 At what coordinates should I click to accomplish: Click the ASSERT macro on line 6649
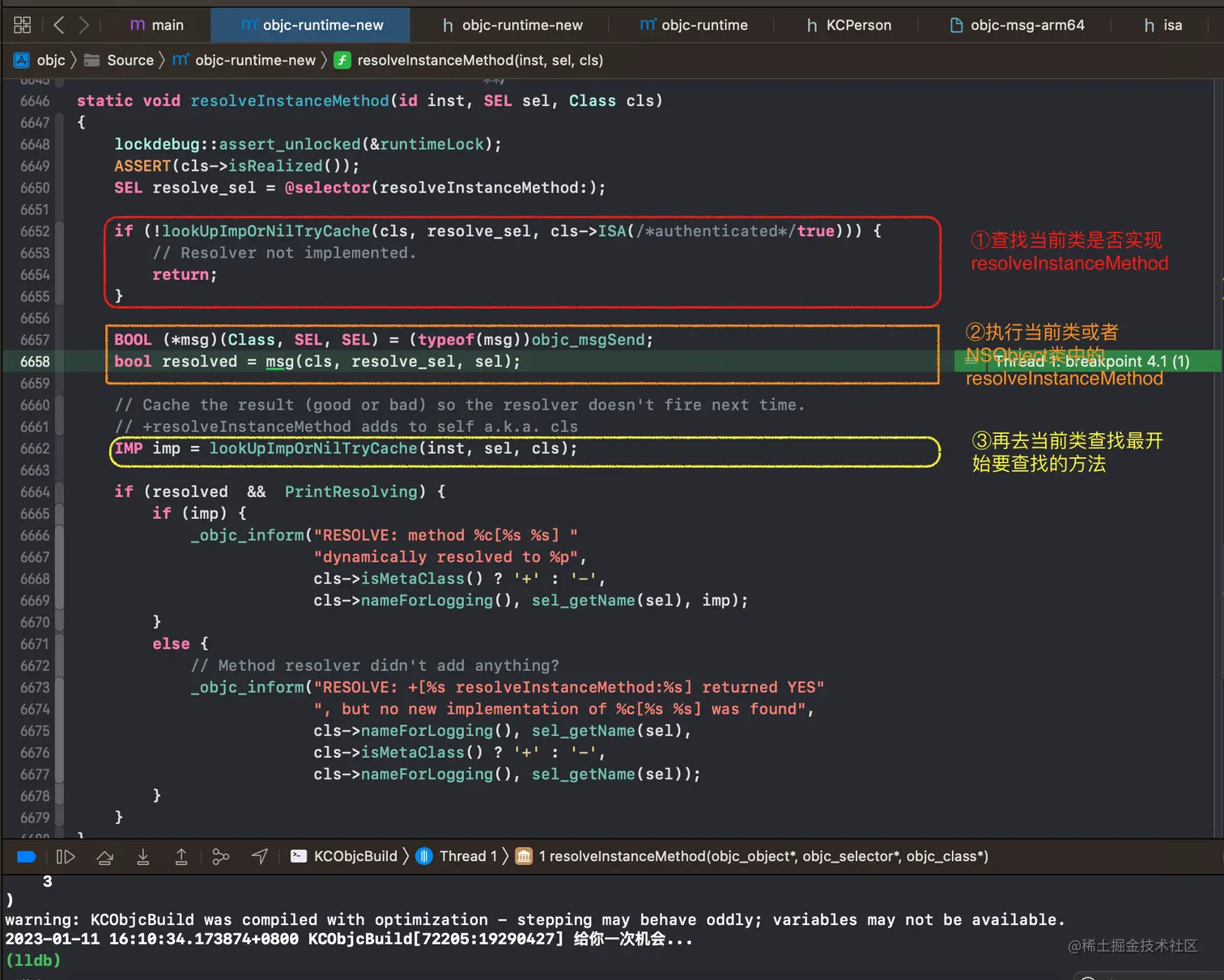142,166
